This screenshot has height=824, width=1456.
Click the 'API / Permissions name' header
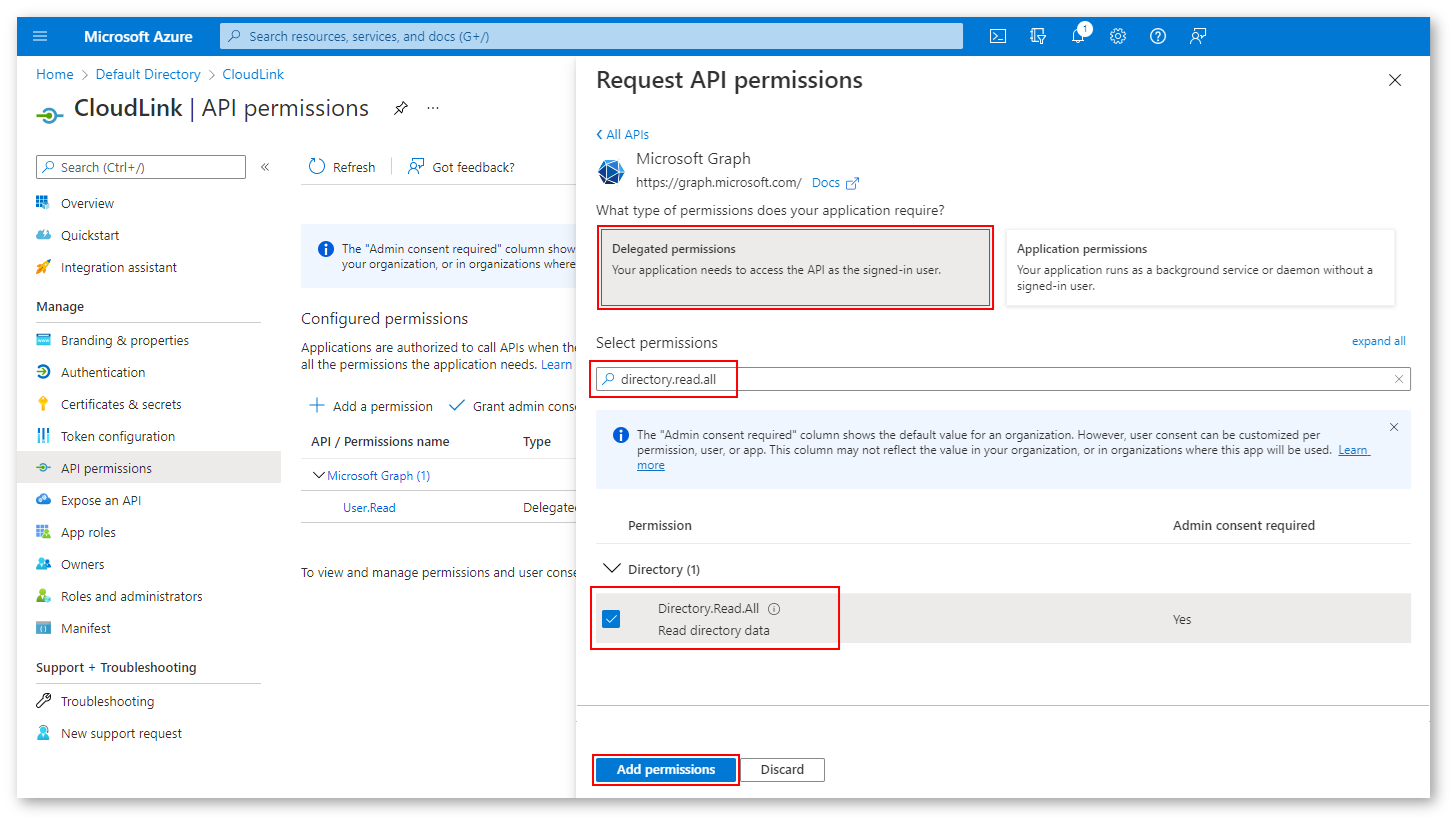380,441
